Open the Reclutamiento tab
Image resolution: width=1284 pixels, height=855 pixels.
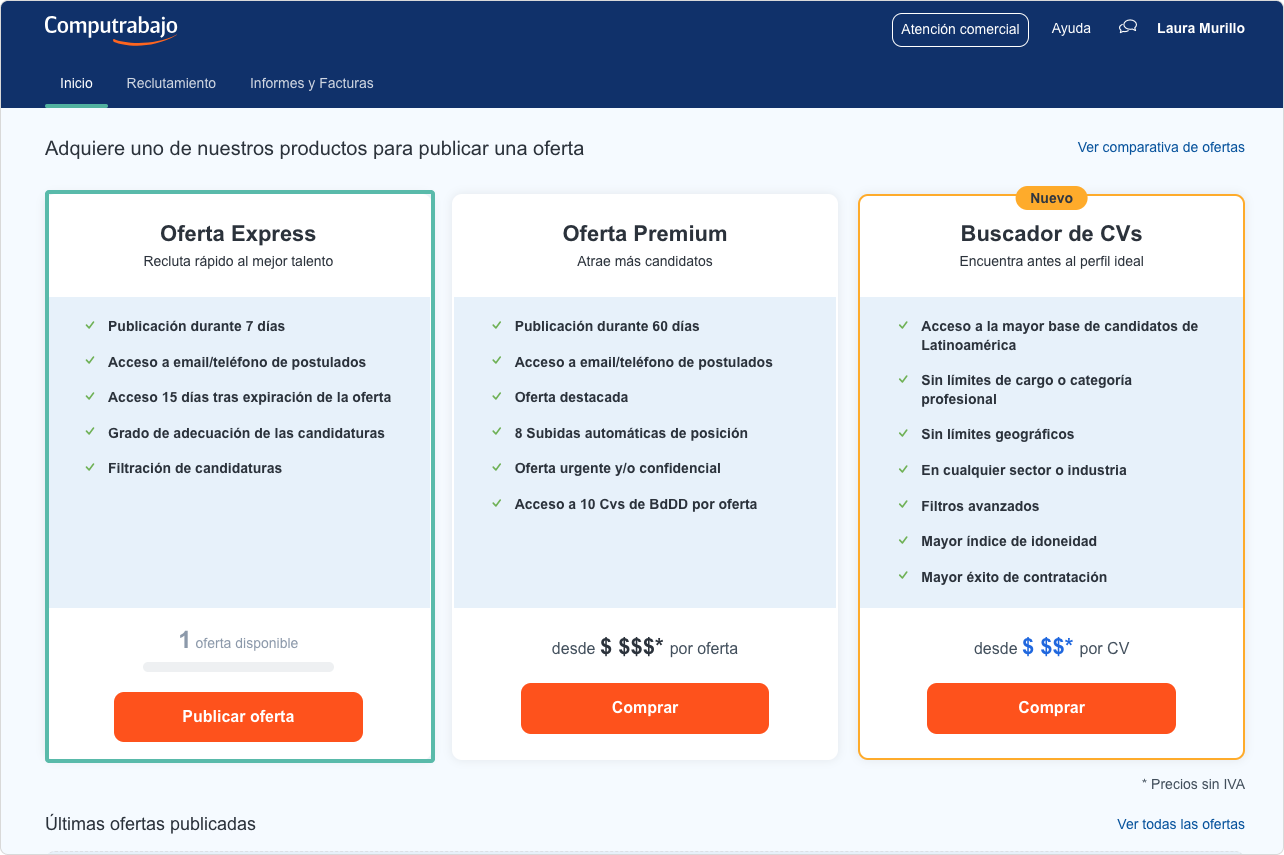(171, 83)
